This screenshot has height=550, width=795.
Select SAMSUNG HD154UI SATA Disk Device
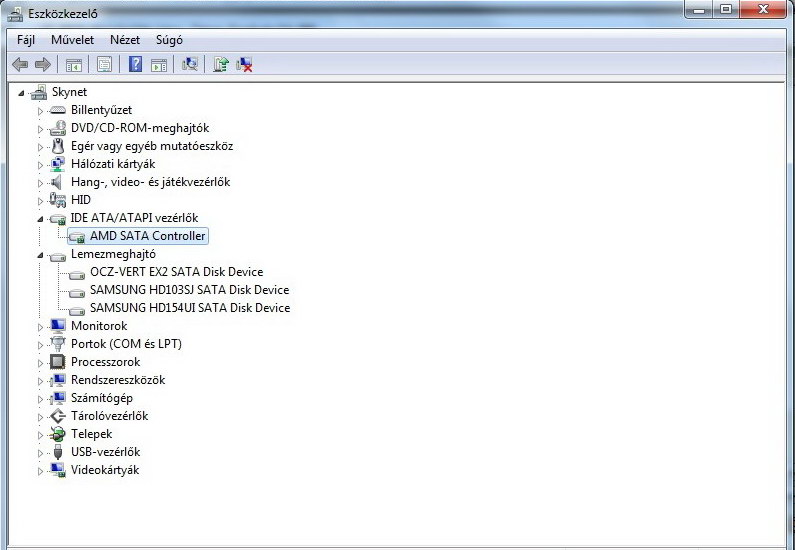(190, 308)
